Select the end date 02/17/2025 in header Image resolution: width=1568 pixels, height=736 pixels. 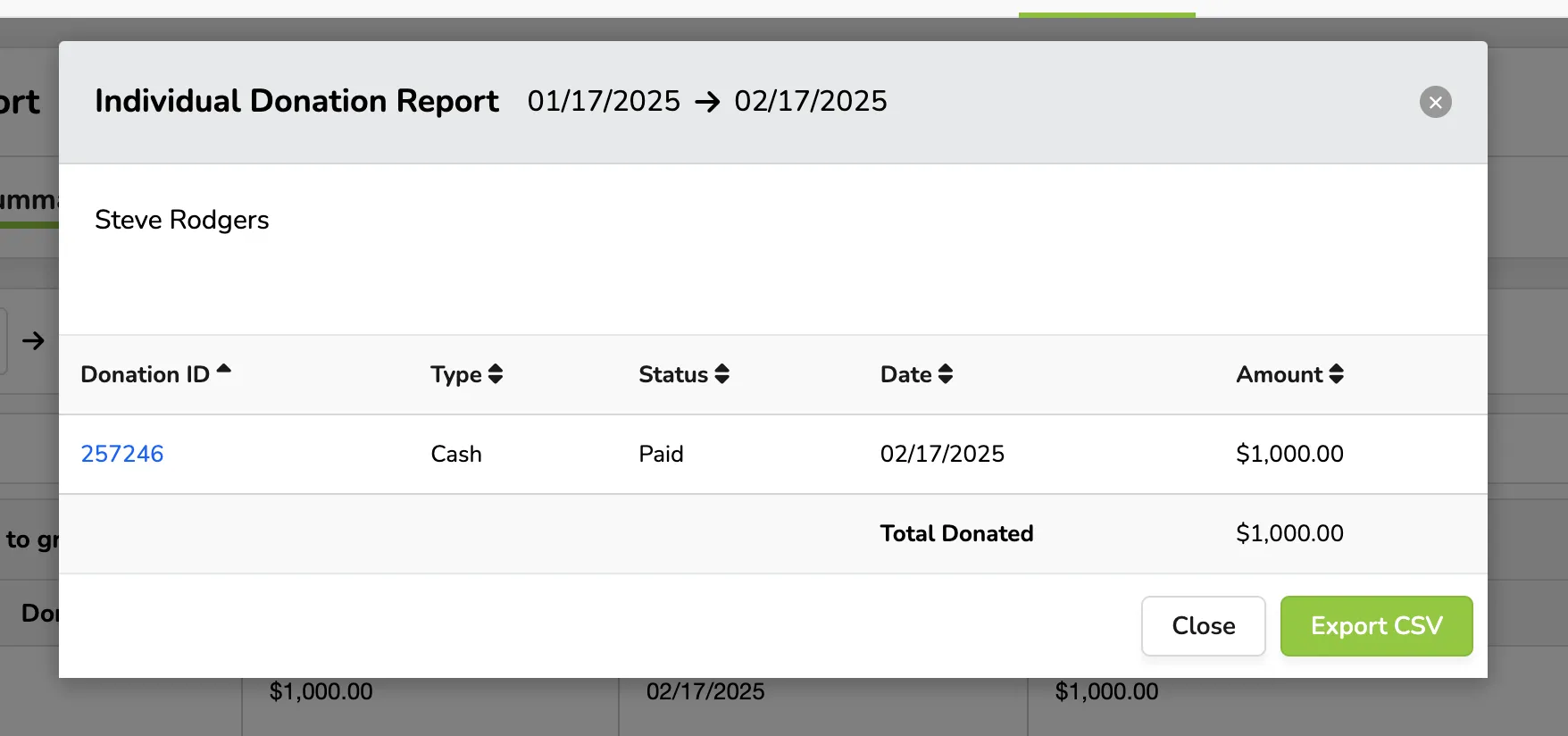[811, 101]
